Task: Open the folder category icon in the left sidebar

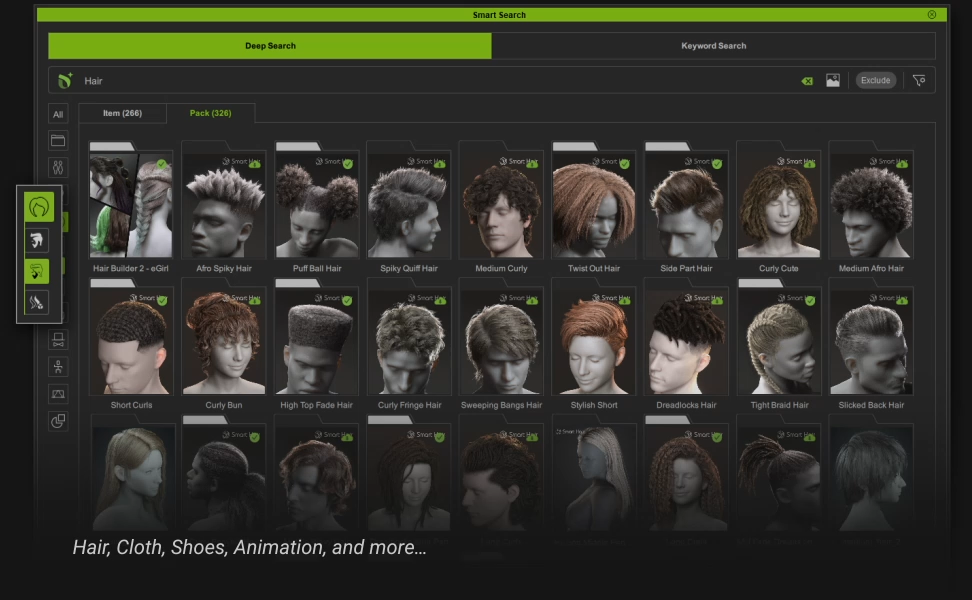Action: (x=58, y=140)
